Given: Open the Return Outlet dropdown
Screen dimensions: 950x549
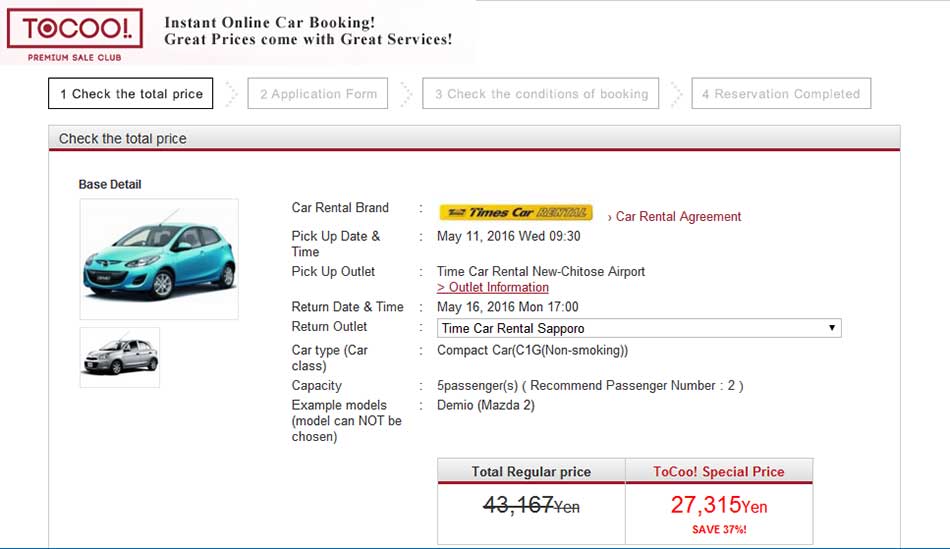Looking at the screenshot, I should [639, 328].
